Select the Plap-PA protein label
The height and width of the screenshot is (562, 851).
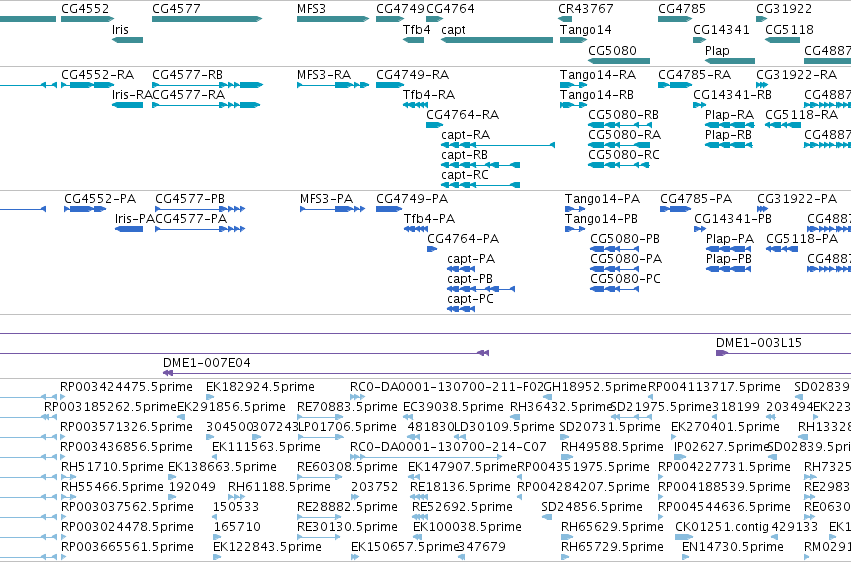point(730,239)
